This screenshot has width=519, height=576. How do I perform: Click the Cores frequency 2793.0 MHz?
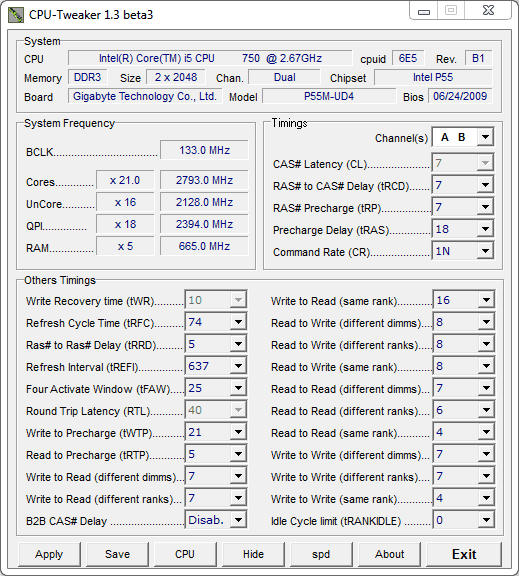click(x=204, y=180)
